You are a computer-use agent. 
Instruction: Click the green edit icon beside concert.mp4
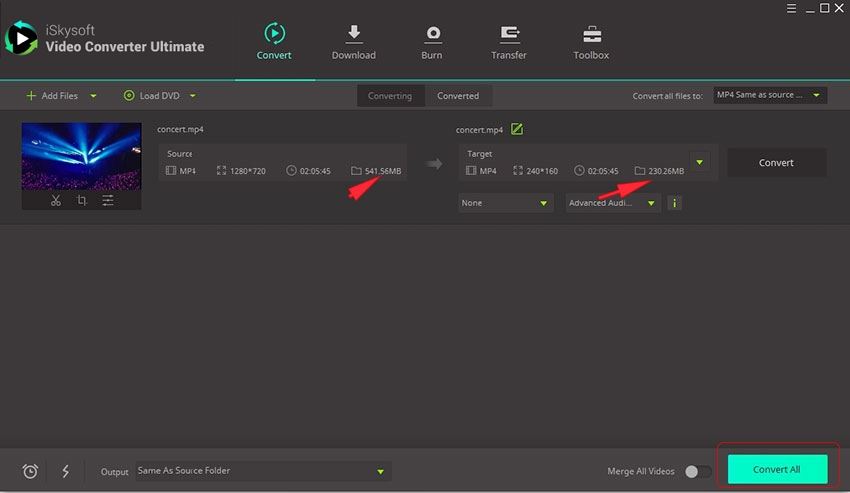(516, 129)
